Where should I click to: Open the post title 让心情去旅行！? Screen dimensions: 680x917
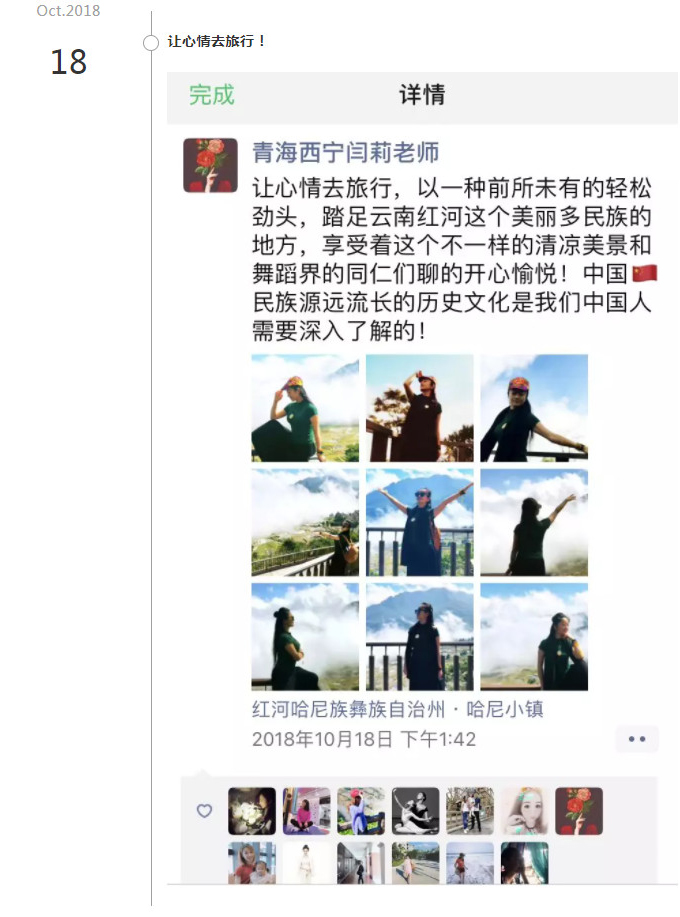[x=216, y=42]
